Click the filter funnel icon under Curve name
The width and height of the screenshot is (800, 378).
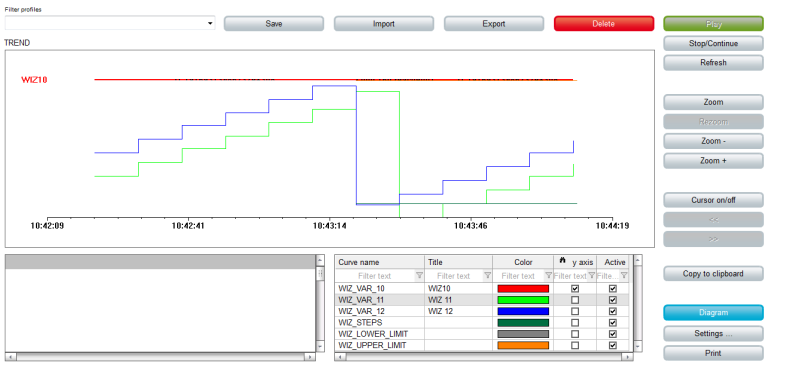coord(419,275)
